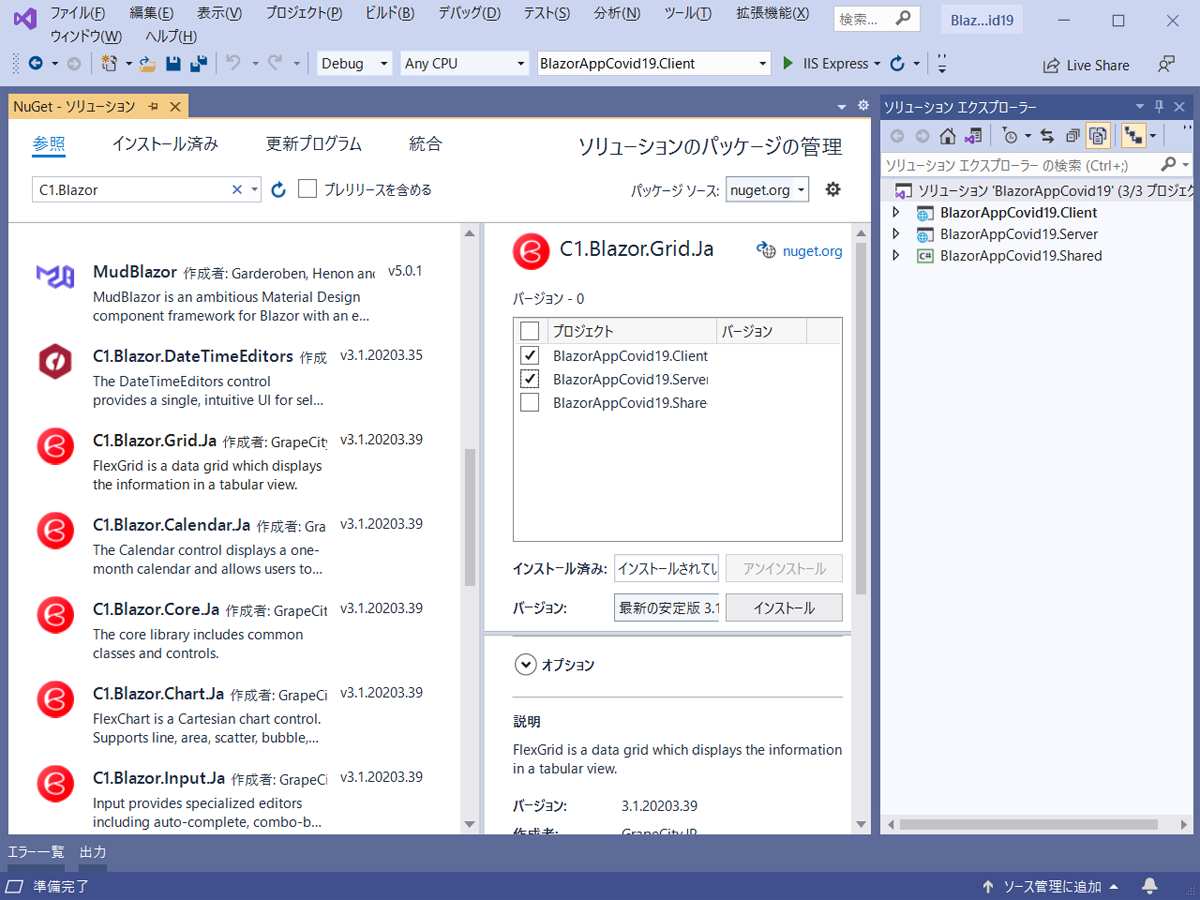
Task: Open the nuget.org link for package
Action: tap(812, 251)
